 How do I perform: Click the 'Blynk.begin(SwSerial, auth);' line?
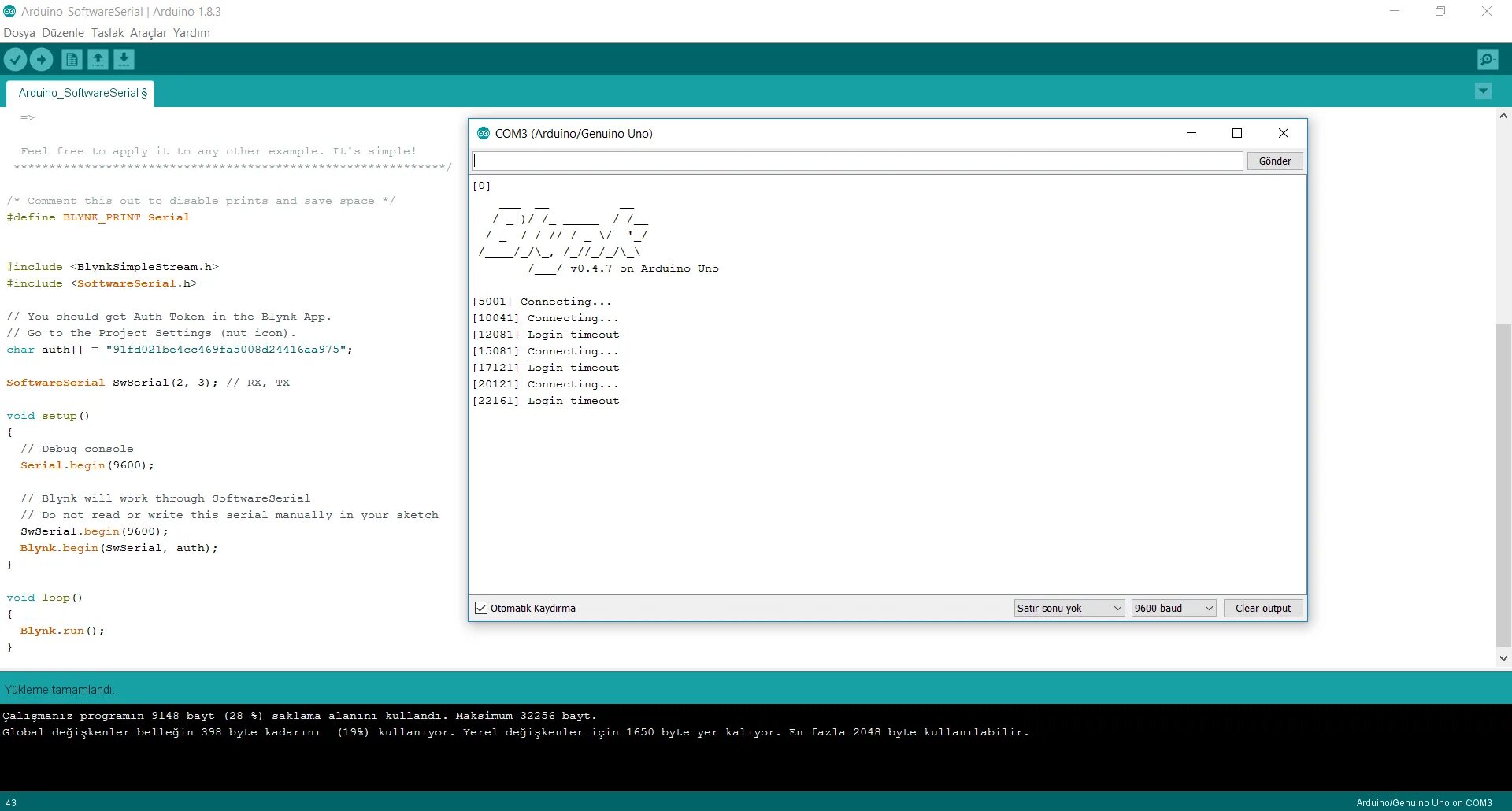(119, 548)
